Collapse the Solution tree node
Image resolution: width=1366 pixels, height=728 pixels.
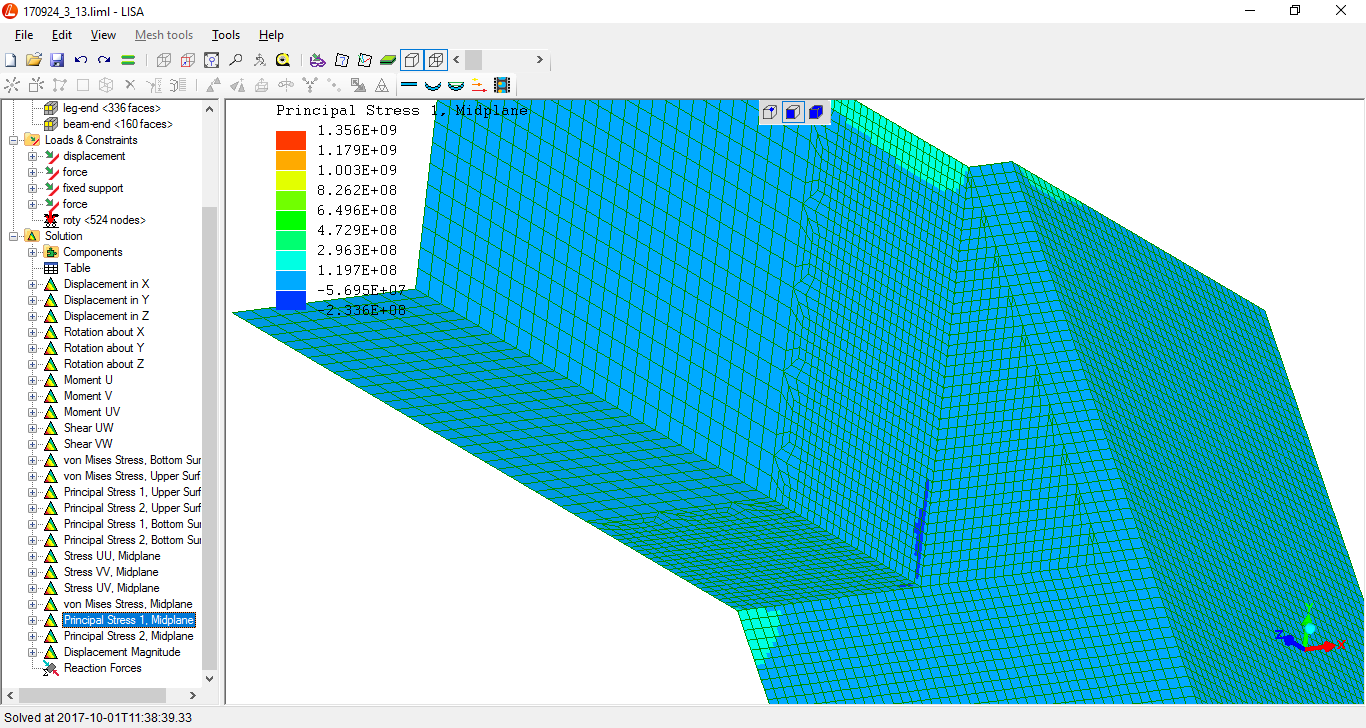(14, 236)
